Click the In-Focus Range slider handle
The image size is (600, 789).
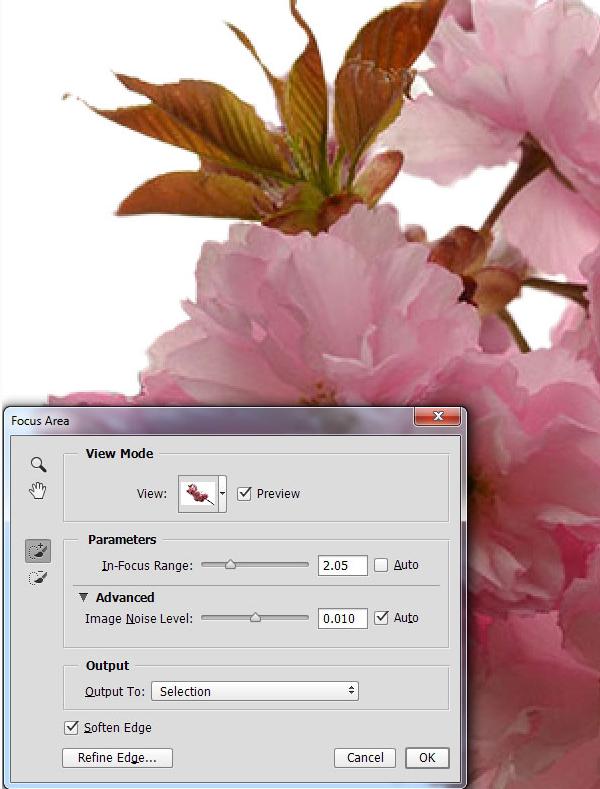[x=230, y=565]
